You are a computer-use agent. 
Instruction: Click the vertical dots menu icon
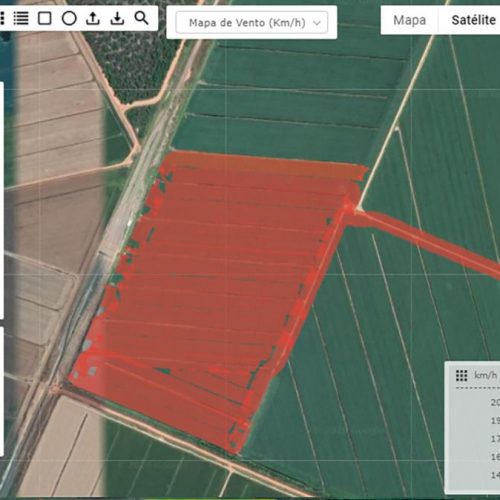2,18
